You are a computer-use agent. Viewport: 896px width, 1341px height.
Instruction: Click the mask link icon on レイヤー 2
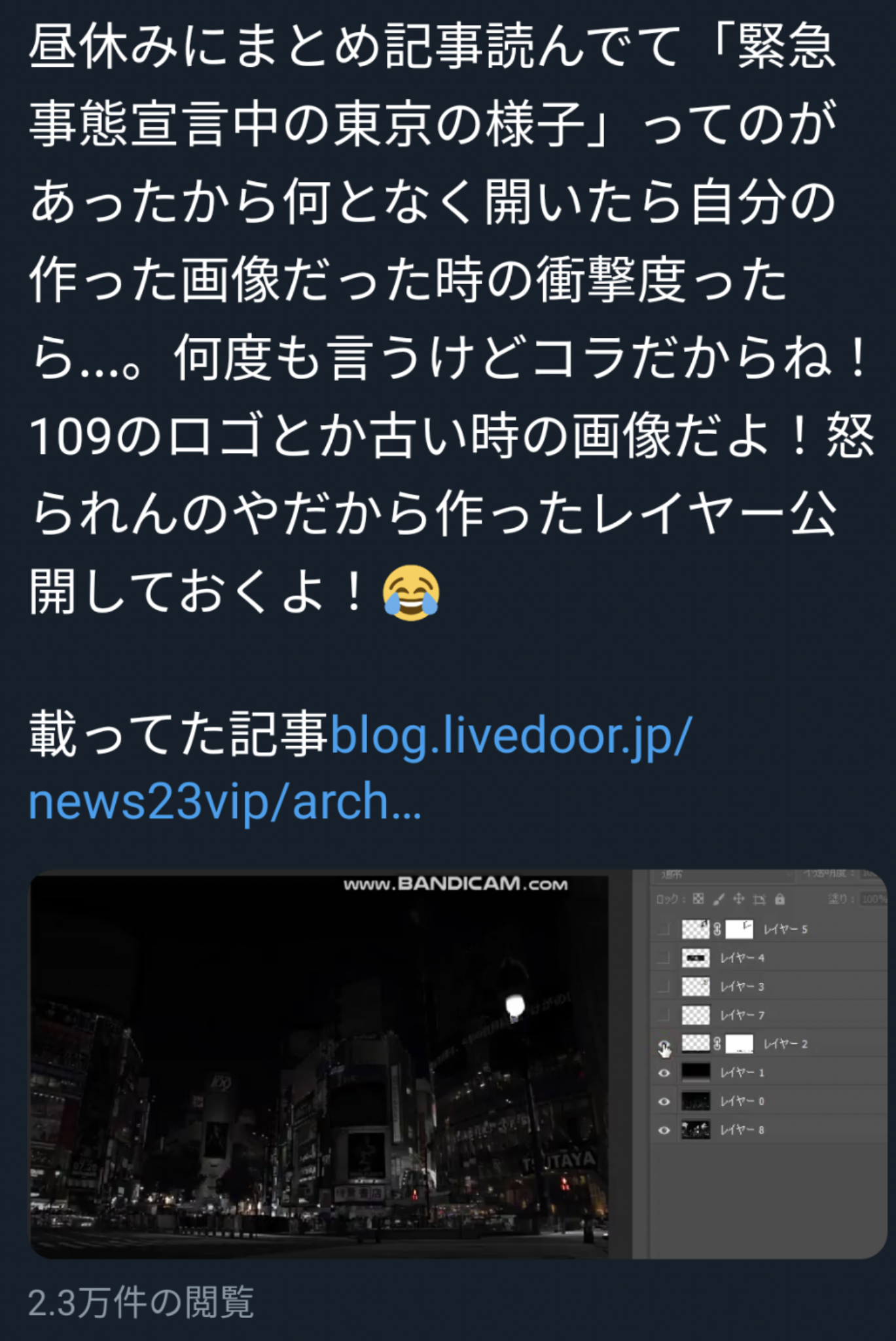(717, 1044)
